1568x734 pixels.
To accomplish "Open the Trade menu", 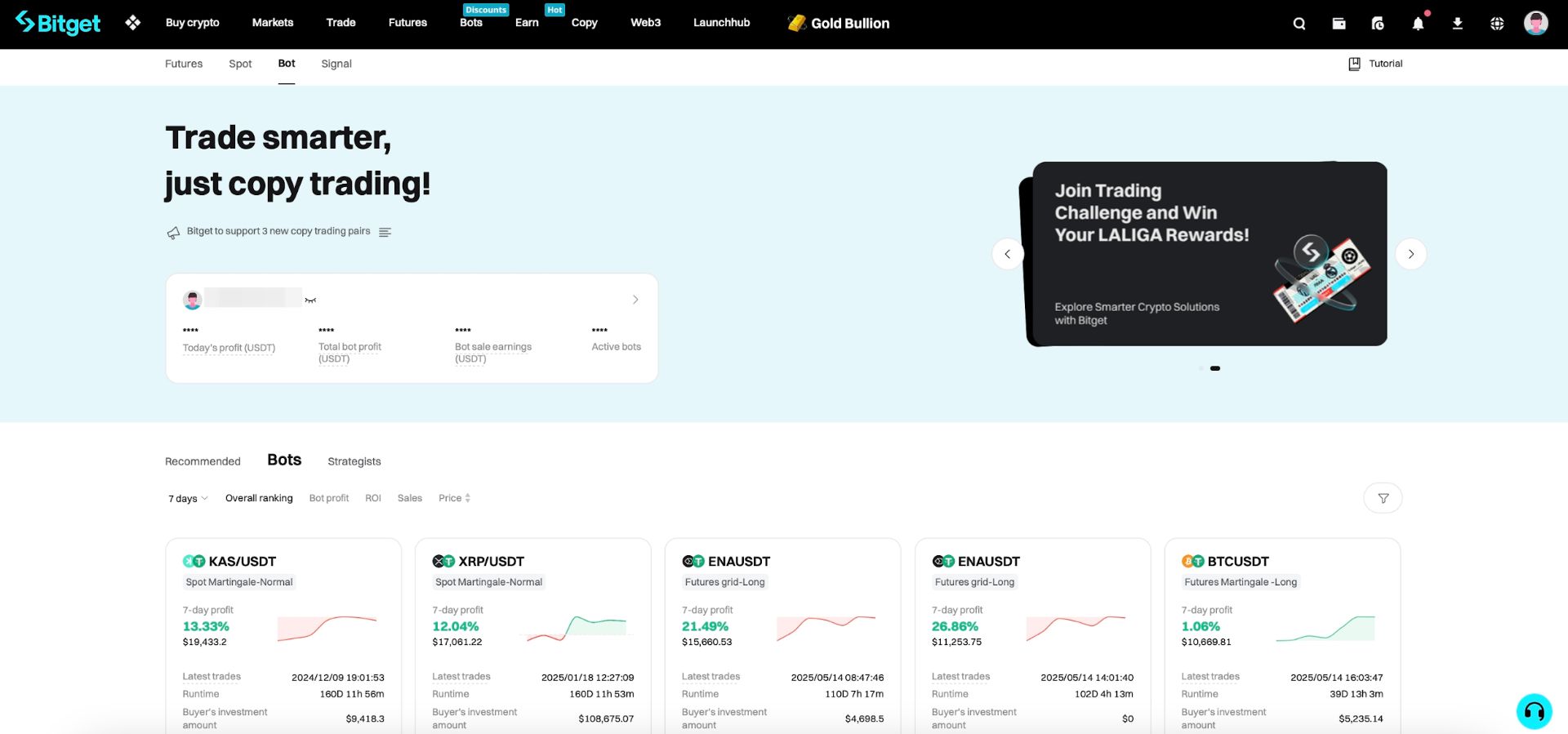I will point(341,23).
